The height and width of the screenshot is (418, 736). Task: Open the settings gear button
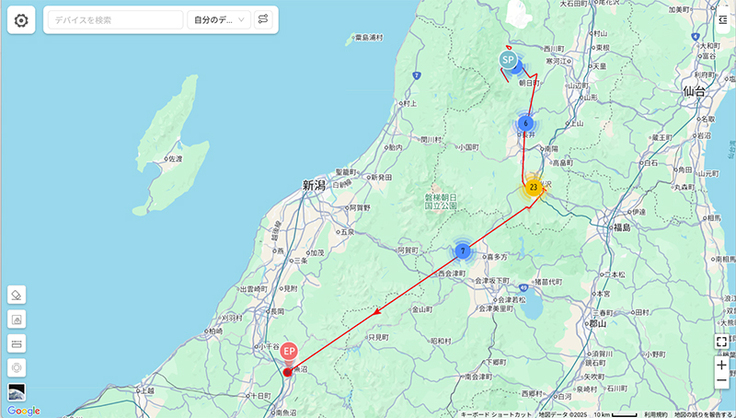pyautogui.click(x=21, y=20)
